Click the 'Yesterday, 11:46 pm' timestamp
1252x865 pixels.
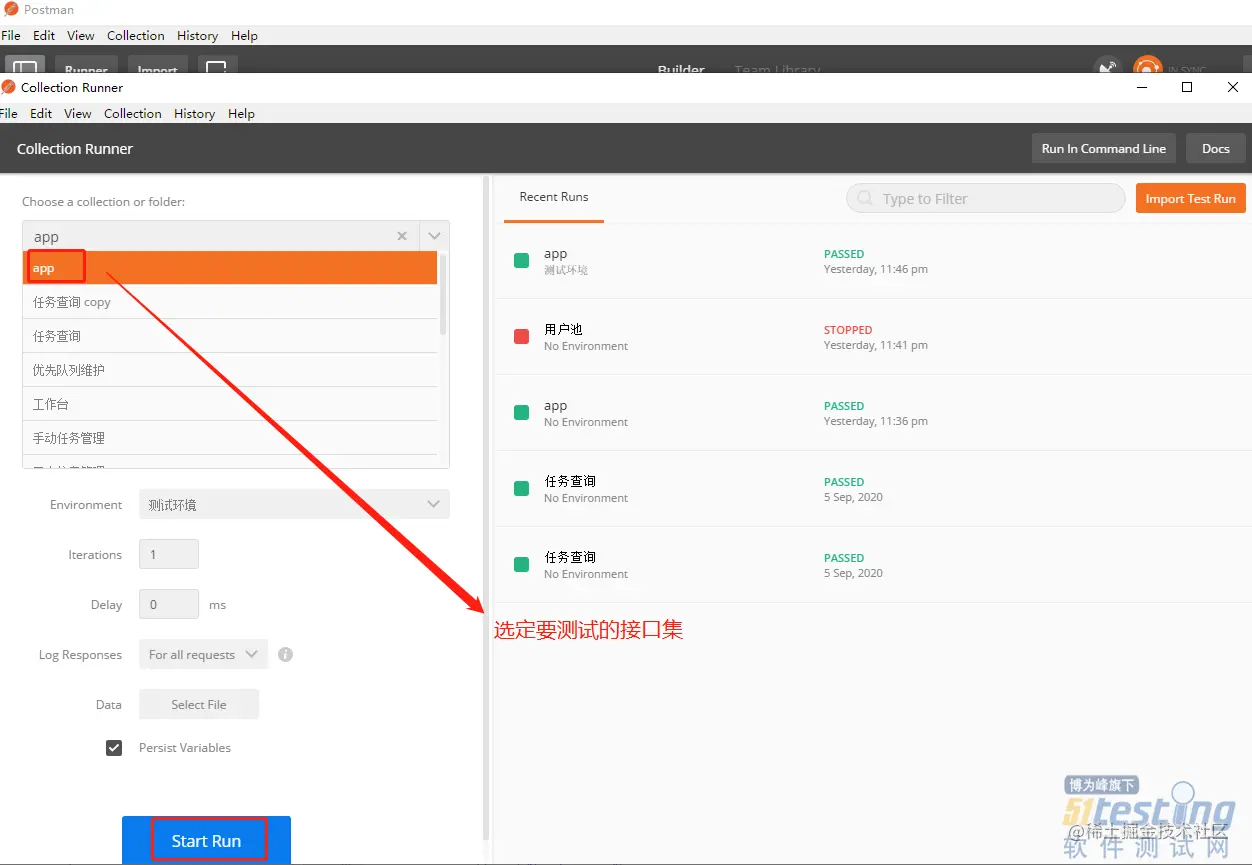(x=876, y=269)
